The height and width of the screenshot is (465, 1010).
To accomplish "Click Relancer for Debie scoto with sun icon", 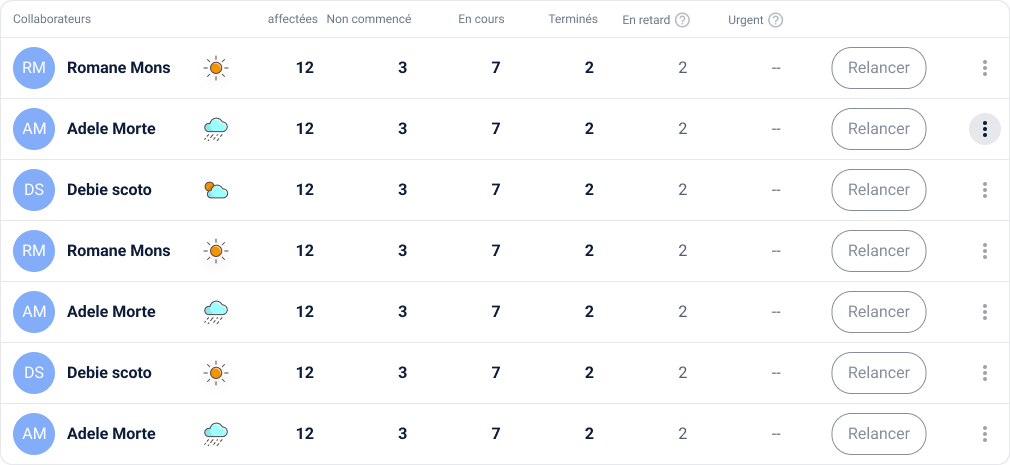I will pyautogui.click(x=879, y=373).
